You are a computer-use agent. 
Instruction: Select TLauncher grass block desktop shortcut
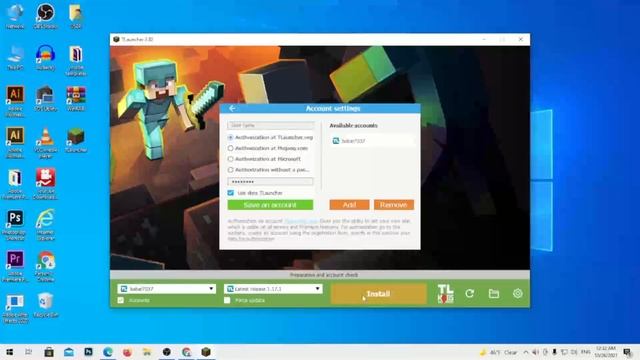tap(76, 140)
